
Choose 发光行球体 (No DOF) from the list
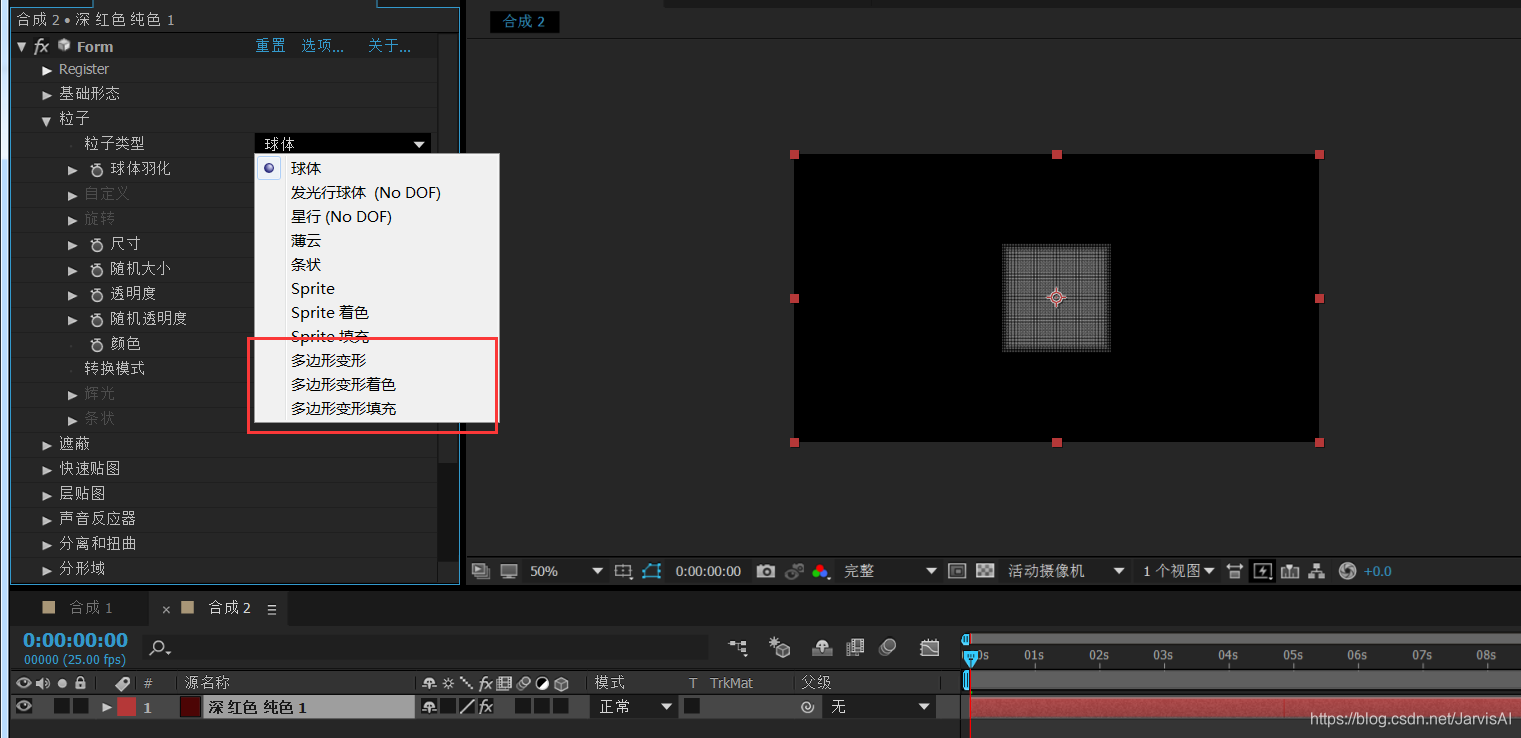point(366,193)
